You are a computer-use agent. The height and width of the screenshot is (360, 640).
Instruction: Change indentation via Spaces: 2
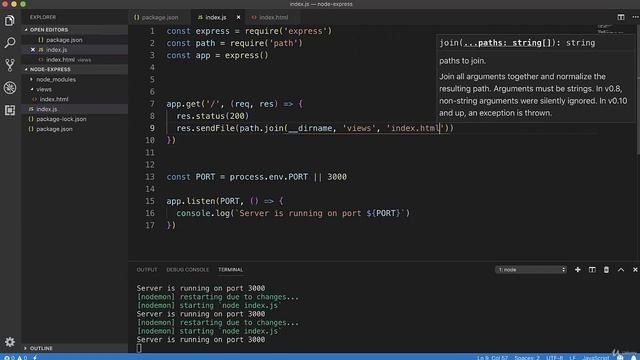527,358
